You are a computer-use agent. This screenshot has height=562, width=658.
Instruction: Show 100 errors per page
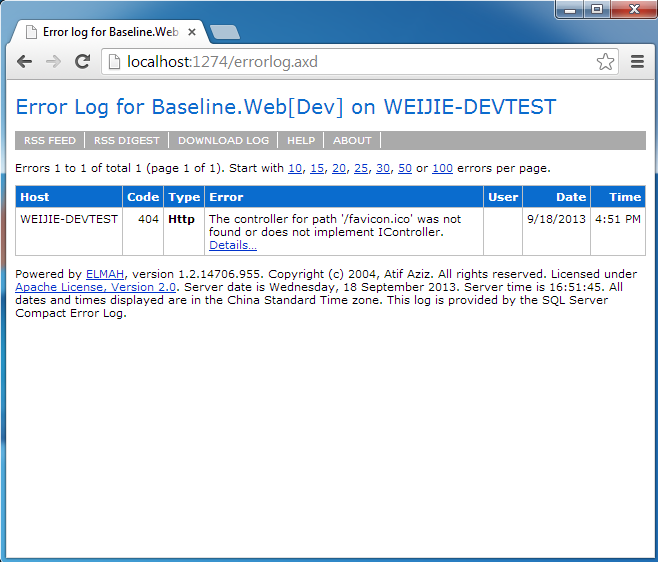click(442, 168)
